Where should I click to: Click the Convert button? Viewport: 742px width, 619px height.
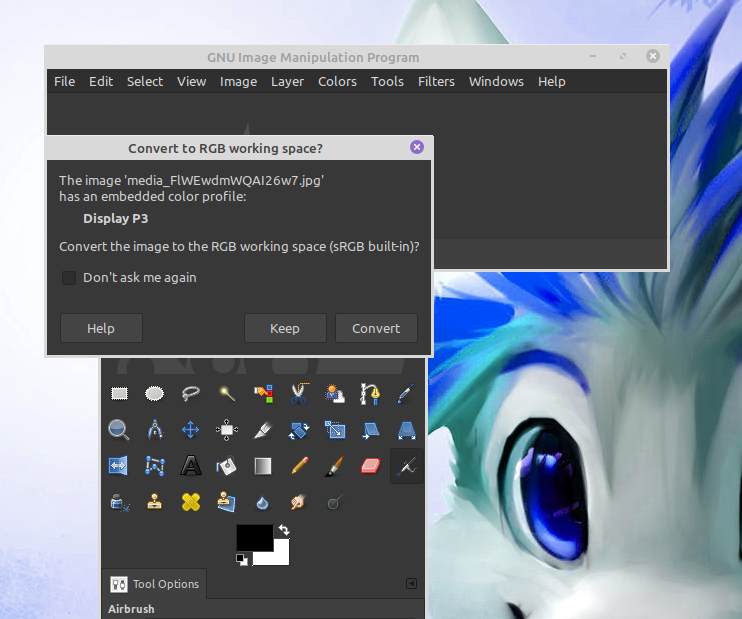pos(376,328)
